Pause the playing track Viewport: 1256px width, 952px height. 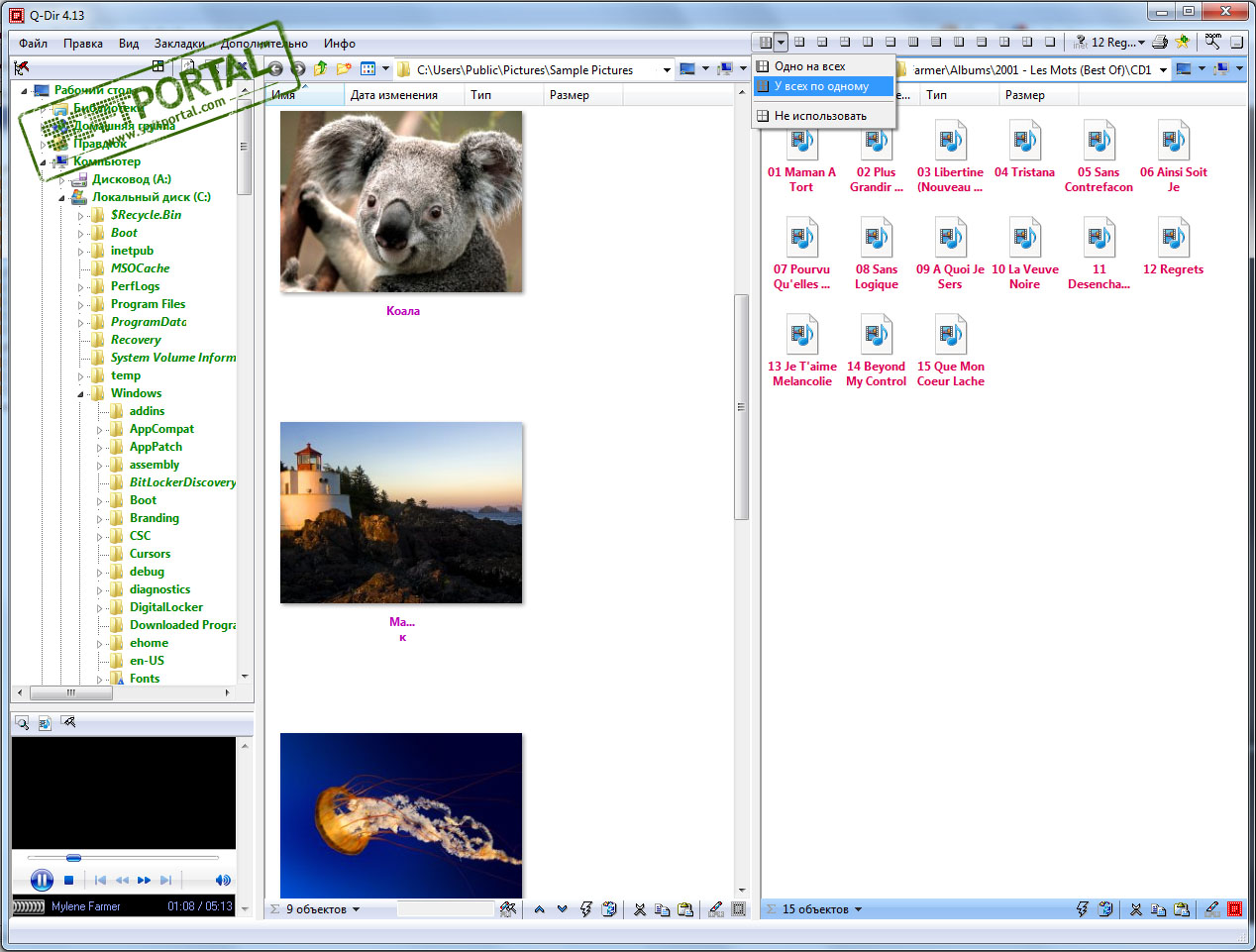[42, 880]
